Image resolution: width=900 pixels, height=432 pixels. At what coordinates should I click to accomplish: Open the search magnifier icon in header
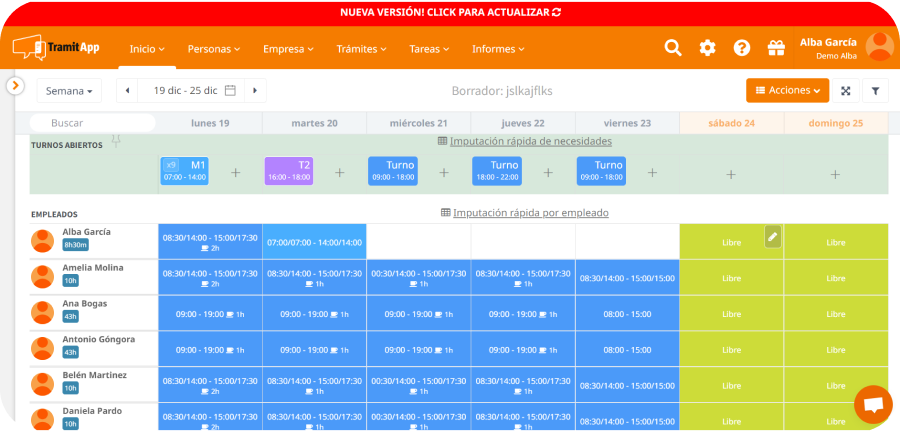(x=673, y=48)
